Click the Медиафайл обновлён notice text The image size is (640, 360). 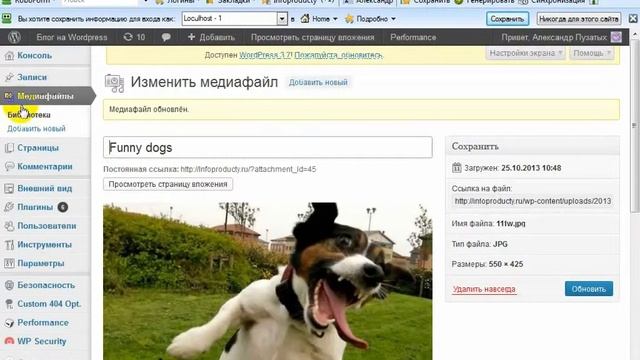click(149, 109)
